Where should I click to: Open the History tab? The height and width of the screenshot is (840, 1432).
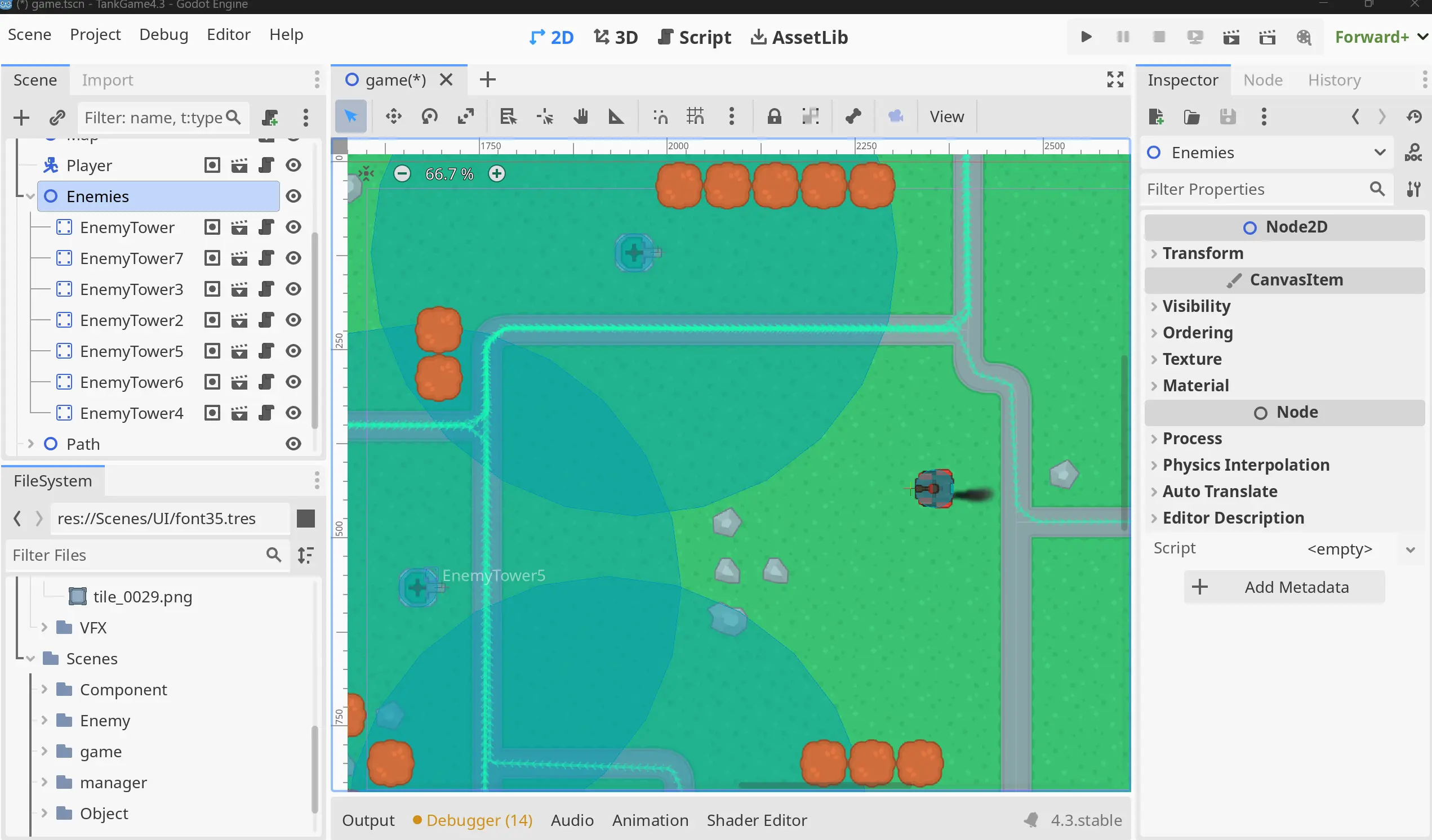tap(1334, 80)
